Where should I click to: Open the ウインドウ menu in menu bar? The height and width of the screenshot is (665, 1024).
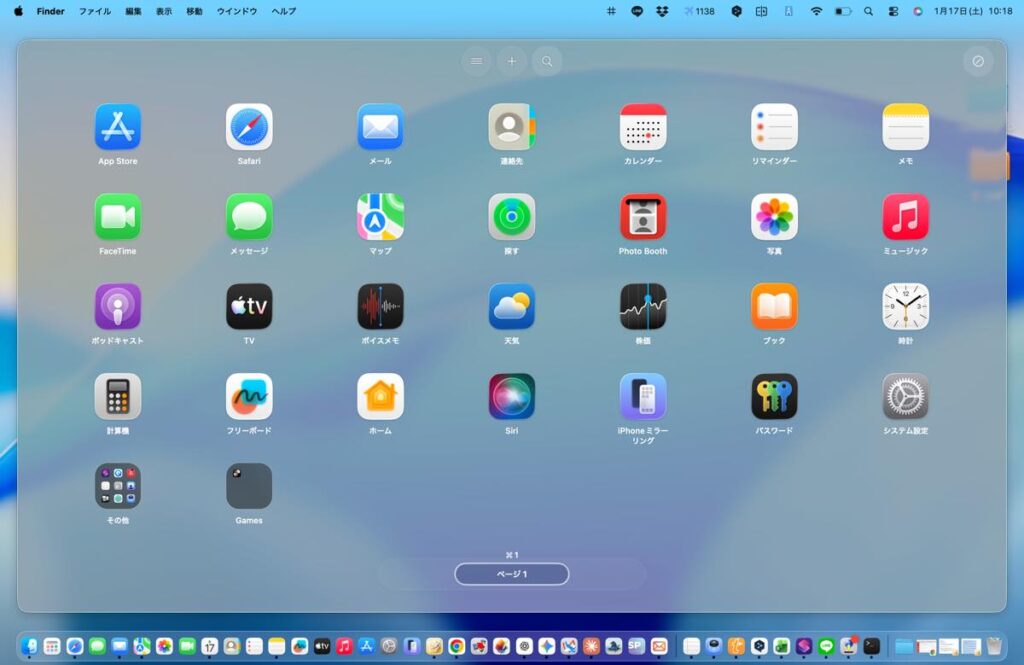(x=237, y=11)
